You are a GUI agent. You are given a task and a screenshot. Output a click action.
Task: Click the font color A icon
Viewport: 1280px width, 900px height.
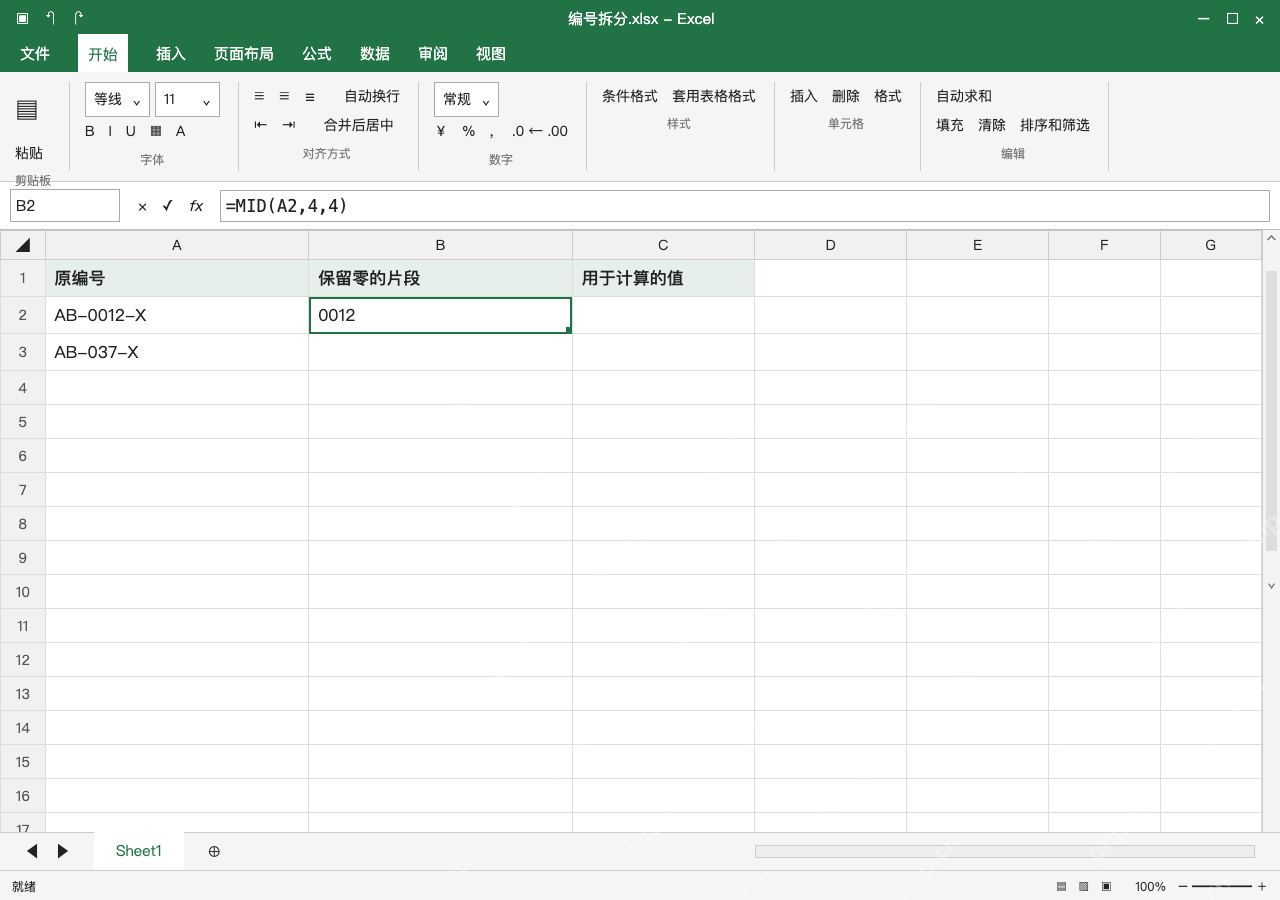[181, 131]
